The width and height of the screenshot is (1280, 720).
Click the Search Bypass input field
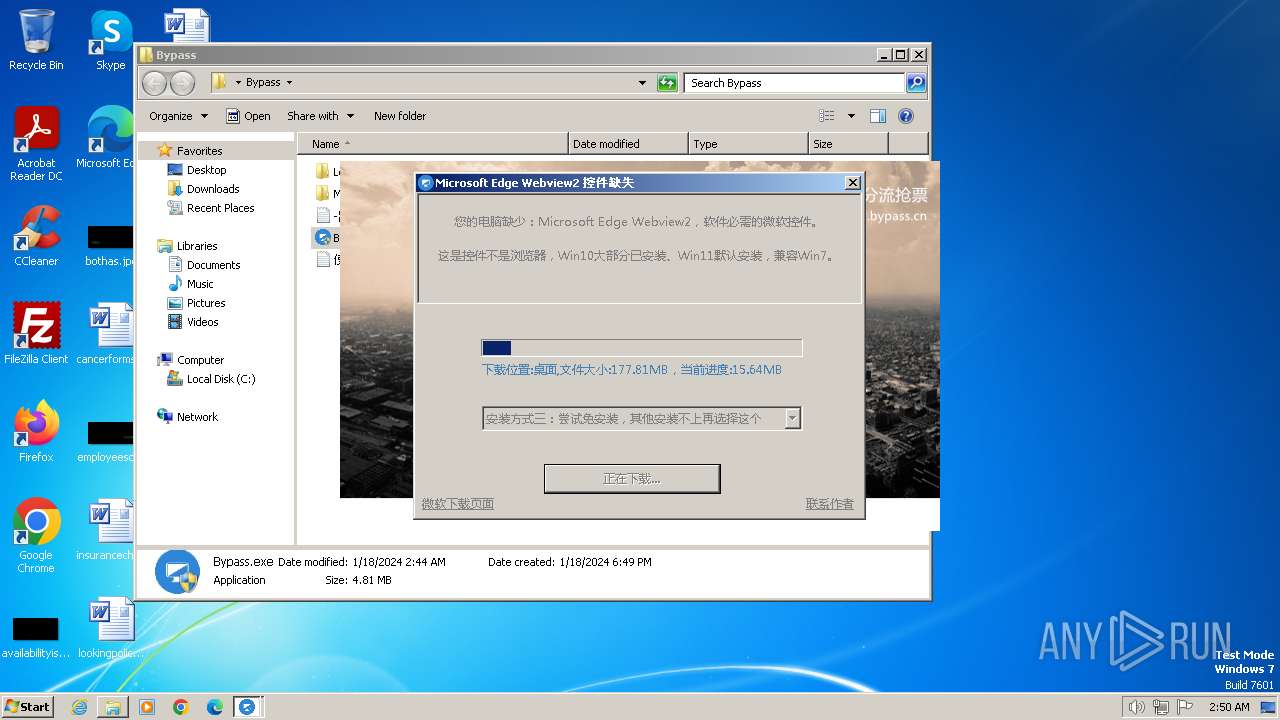pos(795,83)
